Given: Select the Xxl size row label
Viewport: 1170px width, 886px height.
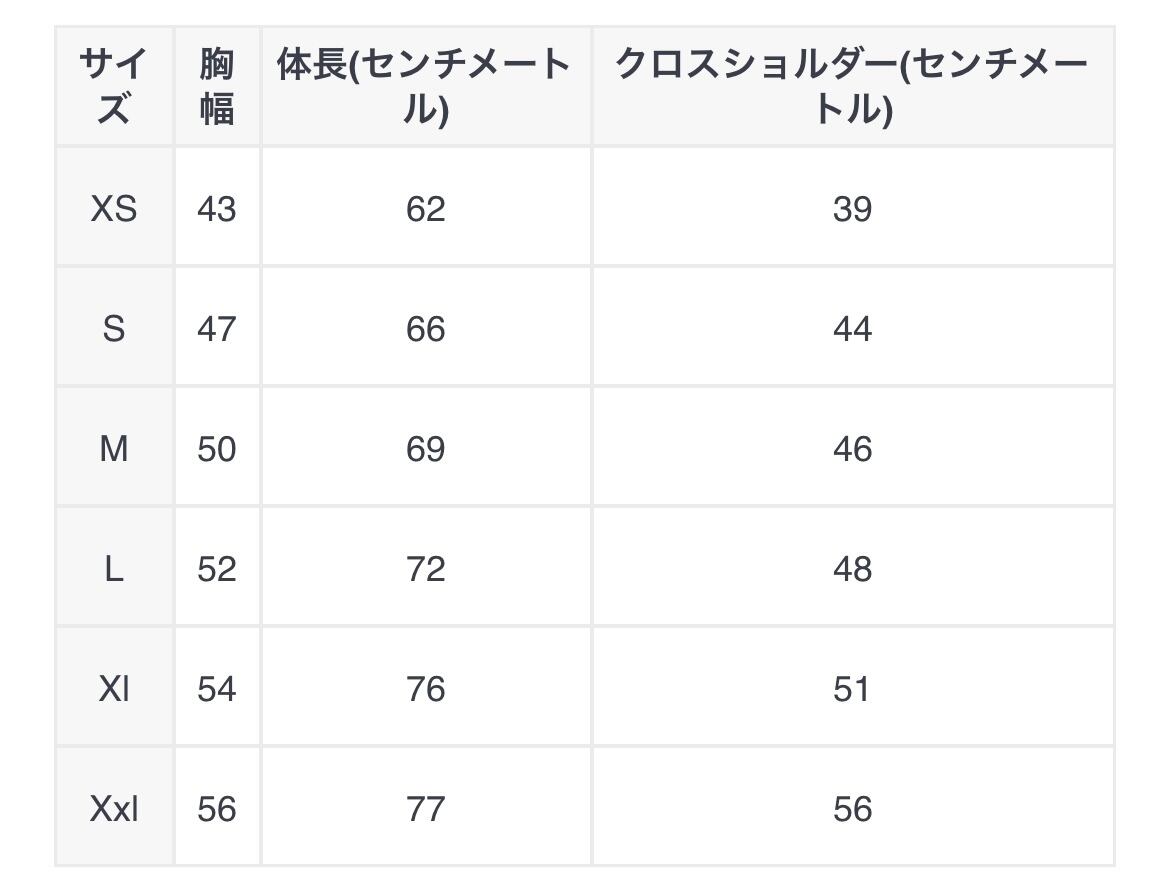Looking at the screenshot, I should (x=114, y=809).
